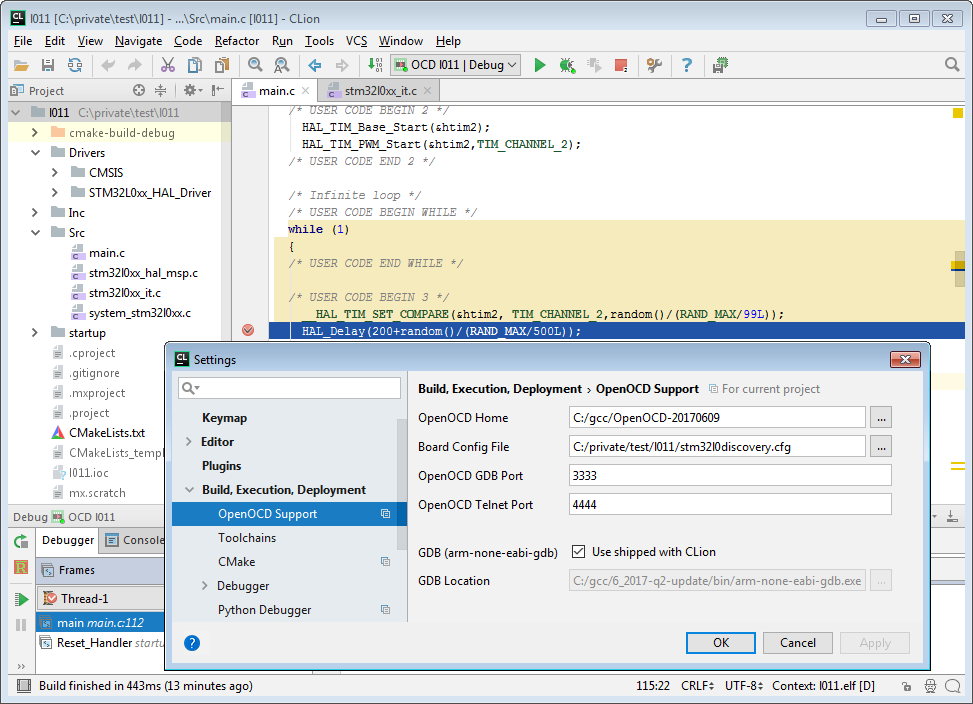973x704 pixels.
Task: Browse for Board Config File
Action: (881, 447)
